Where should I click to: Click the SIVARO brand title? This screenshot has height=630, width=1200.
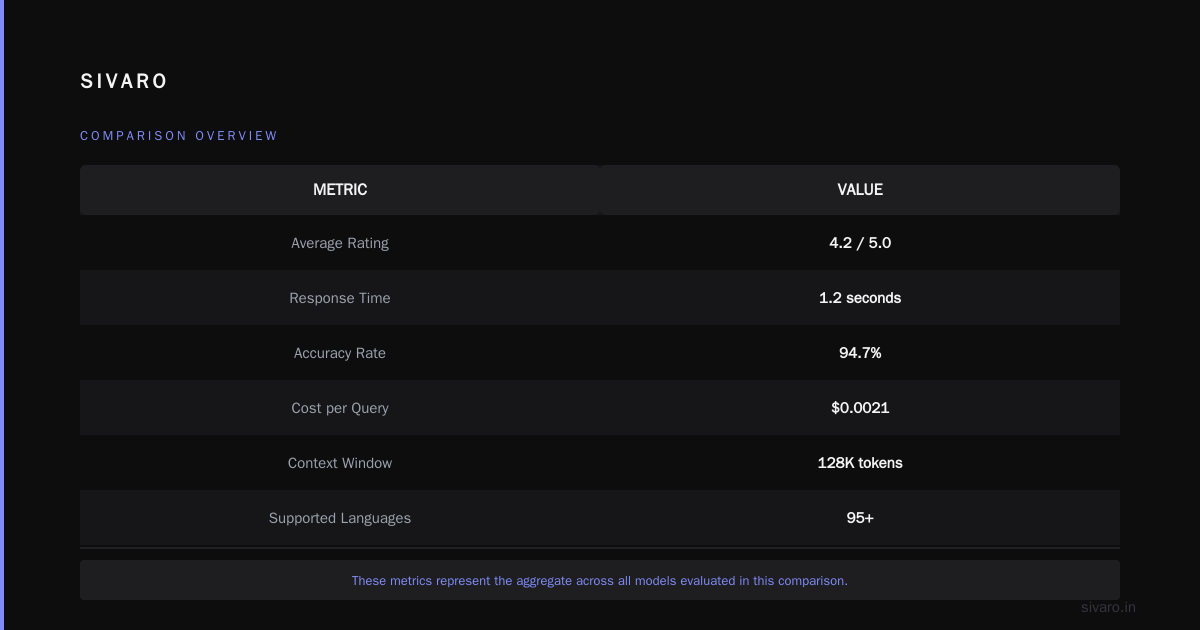pyautogui.click(x=124, y=82)
